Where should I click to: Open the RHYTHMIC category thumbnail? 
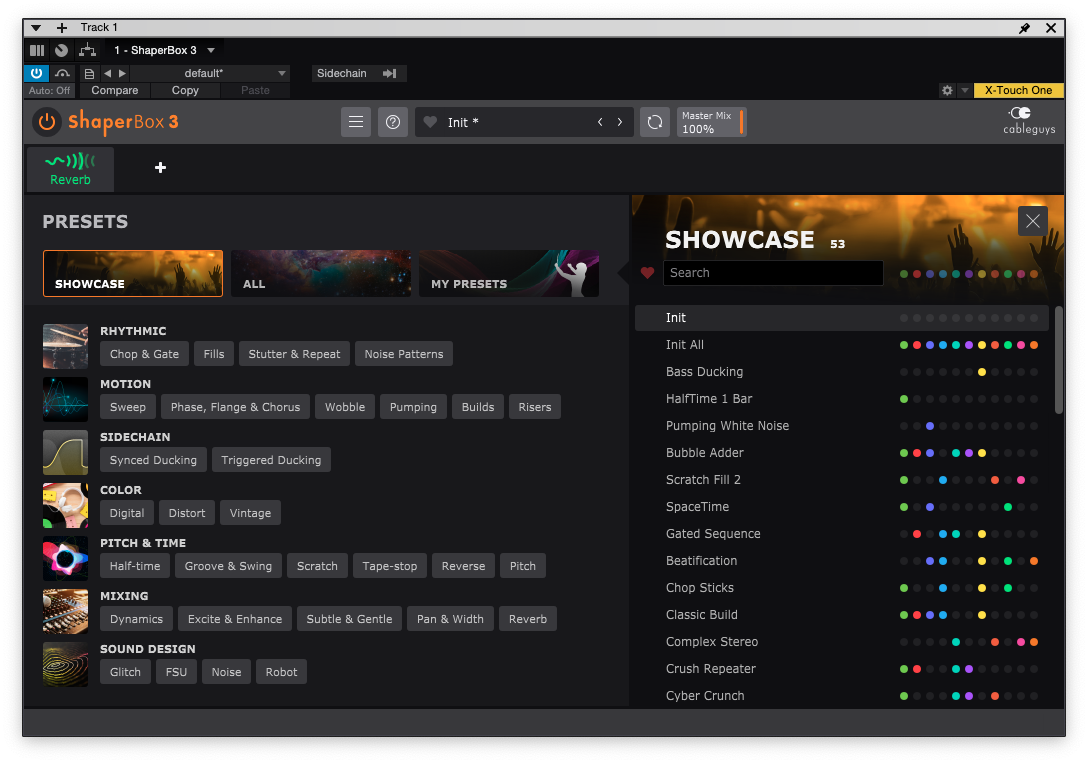click(65, 346)
